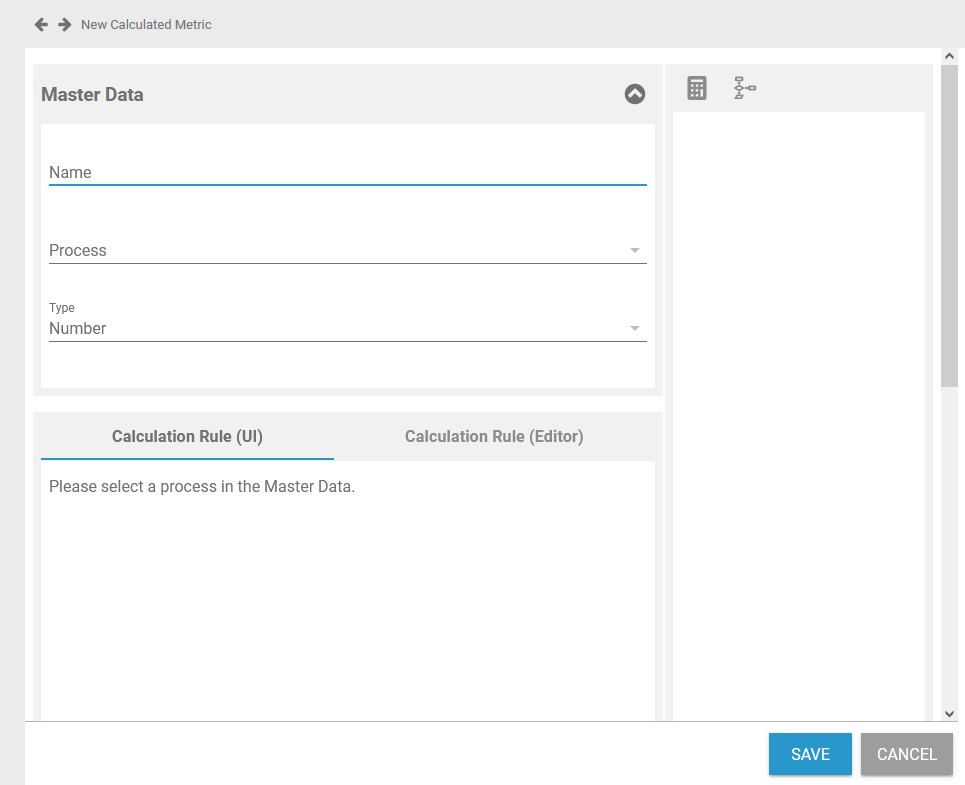
Task: Click the back arrow icon
Action: [41, 24]
